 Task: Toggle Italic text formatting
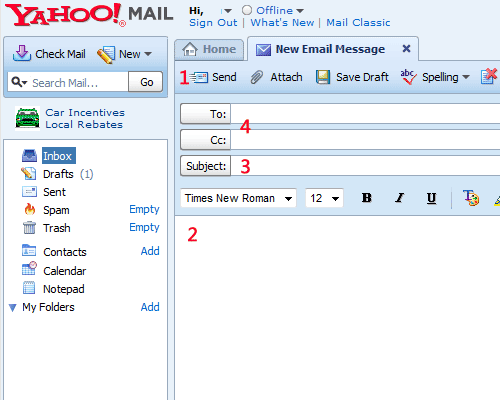[399, 198]
